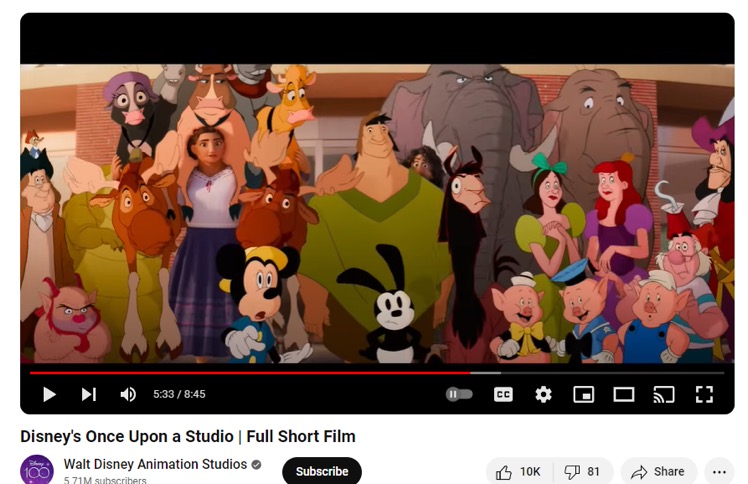Mute the video volume
Screen dimensions: 748x484
[x=128, y=394]
